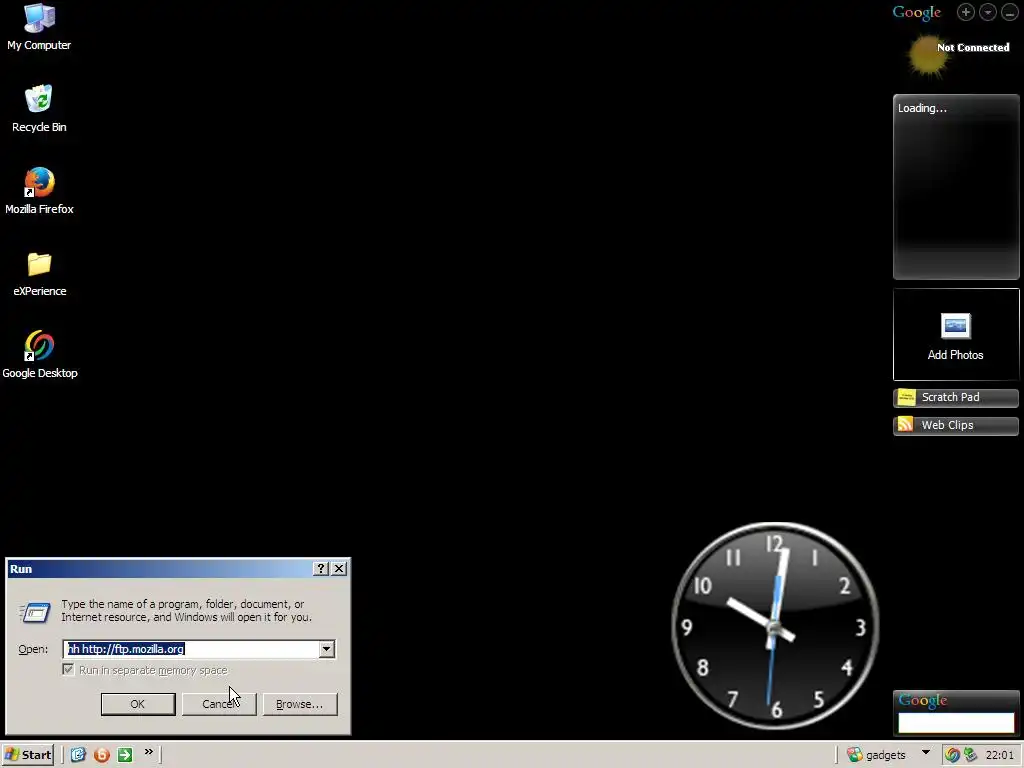Screen dimensions: 1024x768
Task: Expand the Open combo box dropdown arrow
Action: coord(327,649)
